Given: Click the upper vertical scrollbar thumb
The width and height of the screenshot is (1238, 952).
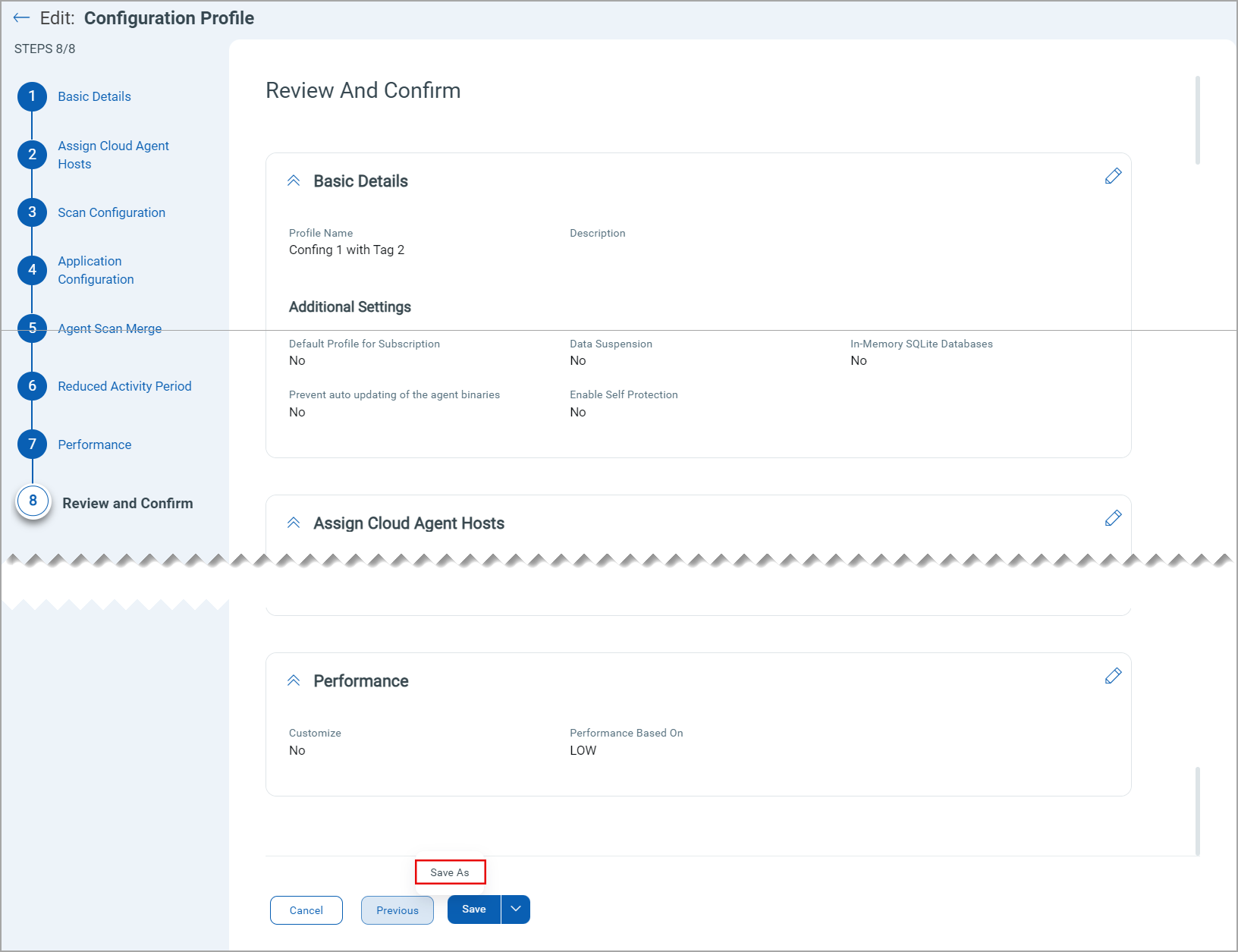Looking at the screenshot, I should click(x=1198, y=120).
